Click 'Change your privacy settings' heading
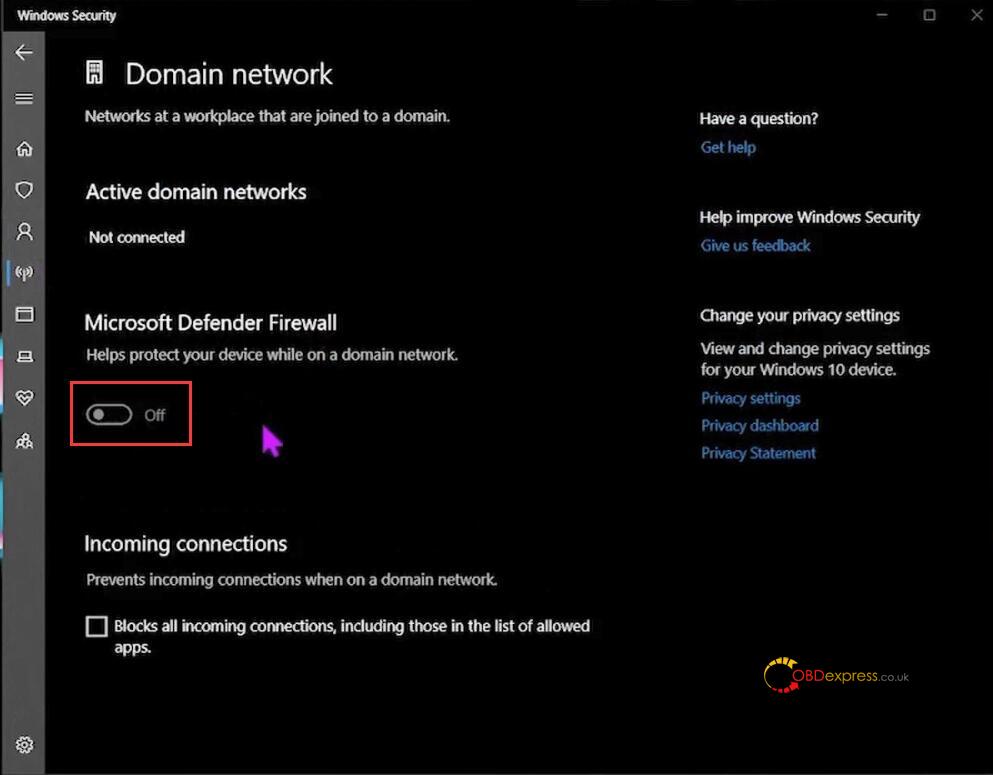This screenshot has width=993, height=775. click(800, 315)
